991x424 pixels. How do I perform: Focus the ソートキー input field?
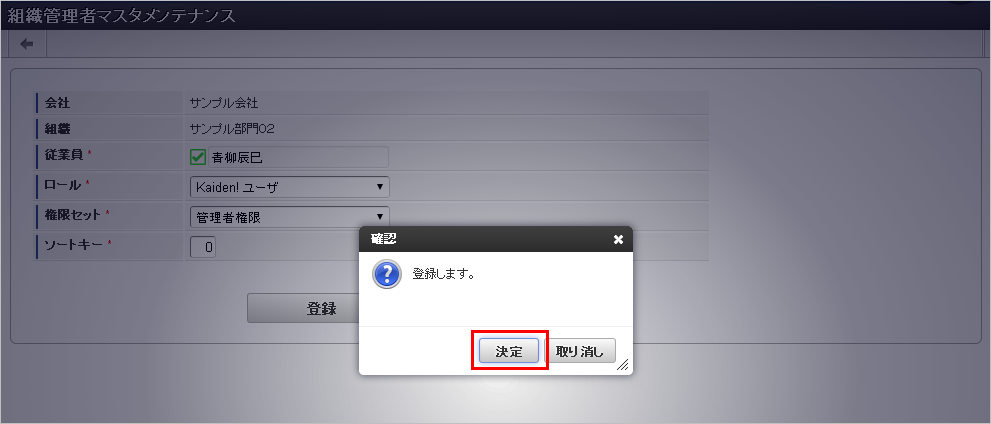203,247
